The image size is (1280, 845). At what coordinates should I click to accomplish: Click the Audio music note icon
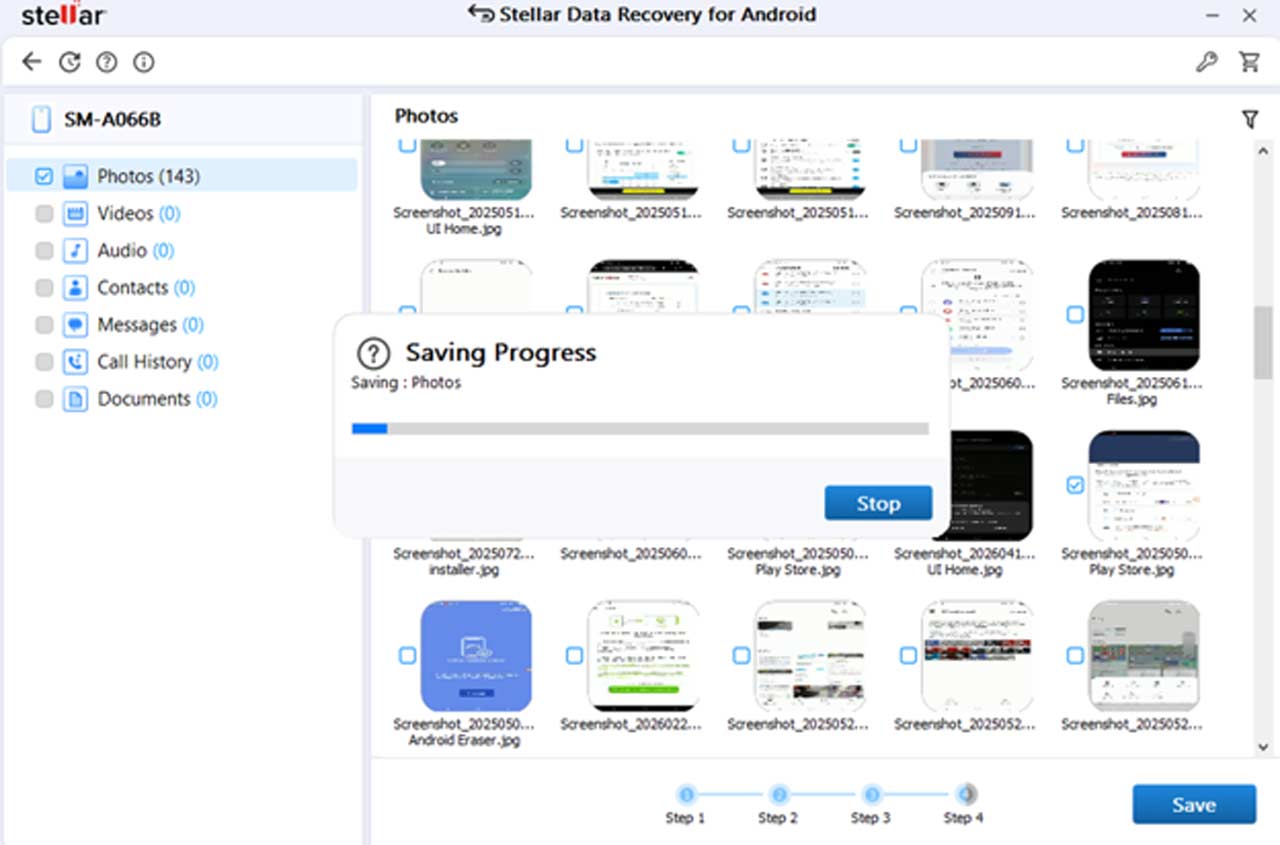pyautogui.click(x=75, y=251)
